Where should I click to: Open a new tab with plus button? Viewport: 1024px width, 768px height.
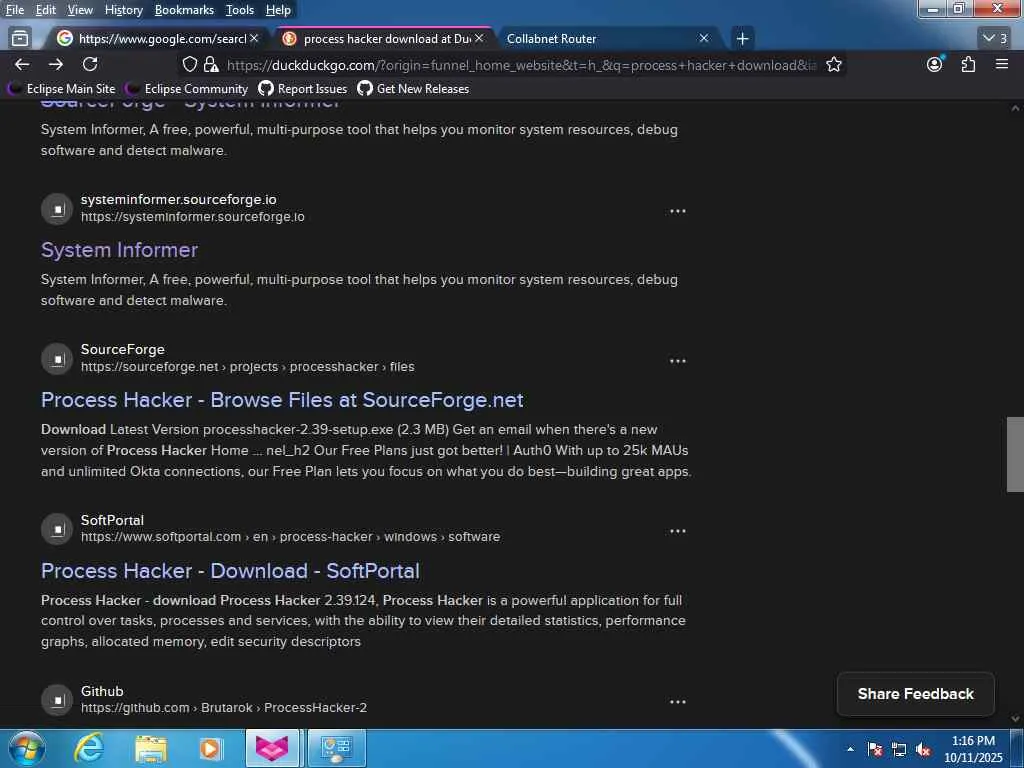pyautogui.click(x=742, y=39)
